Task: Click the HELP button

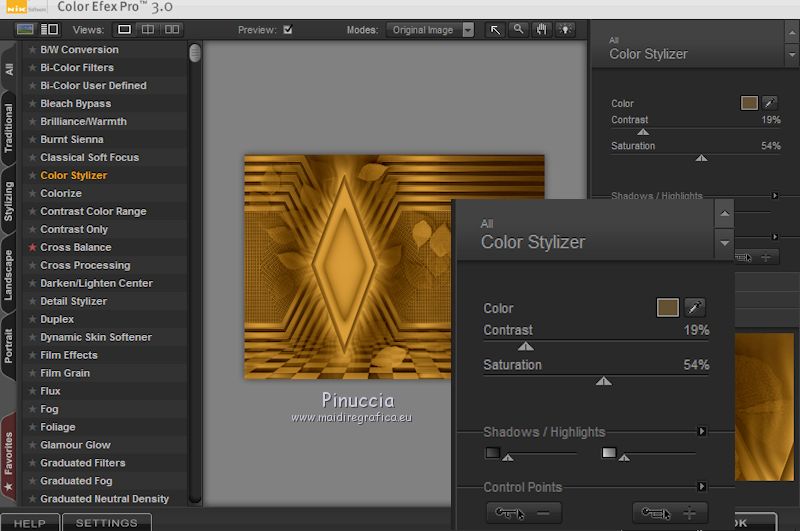Action: click(x=30, y=523)
